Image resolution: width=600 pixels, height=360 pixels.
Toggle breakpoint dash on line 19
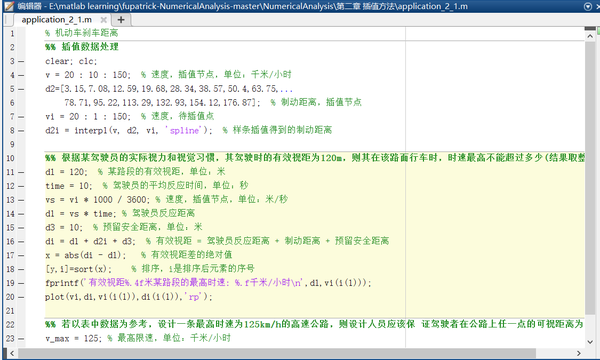(x=21, y=283)
